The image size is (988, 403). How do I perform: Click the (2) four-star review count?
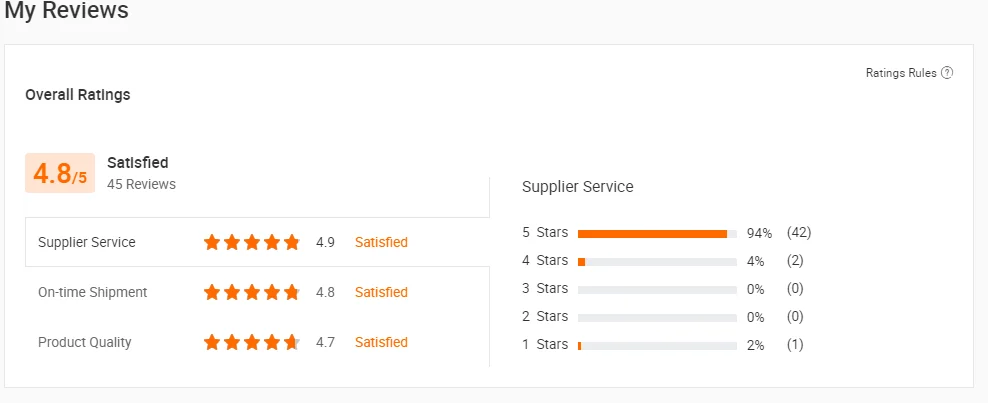pos(795,261)
